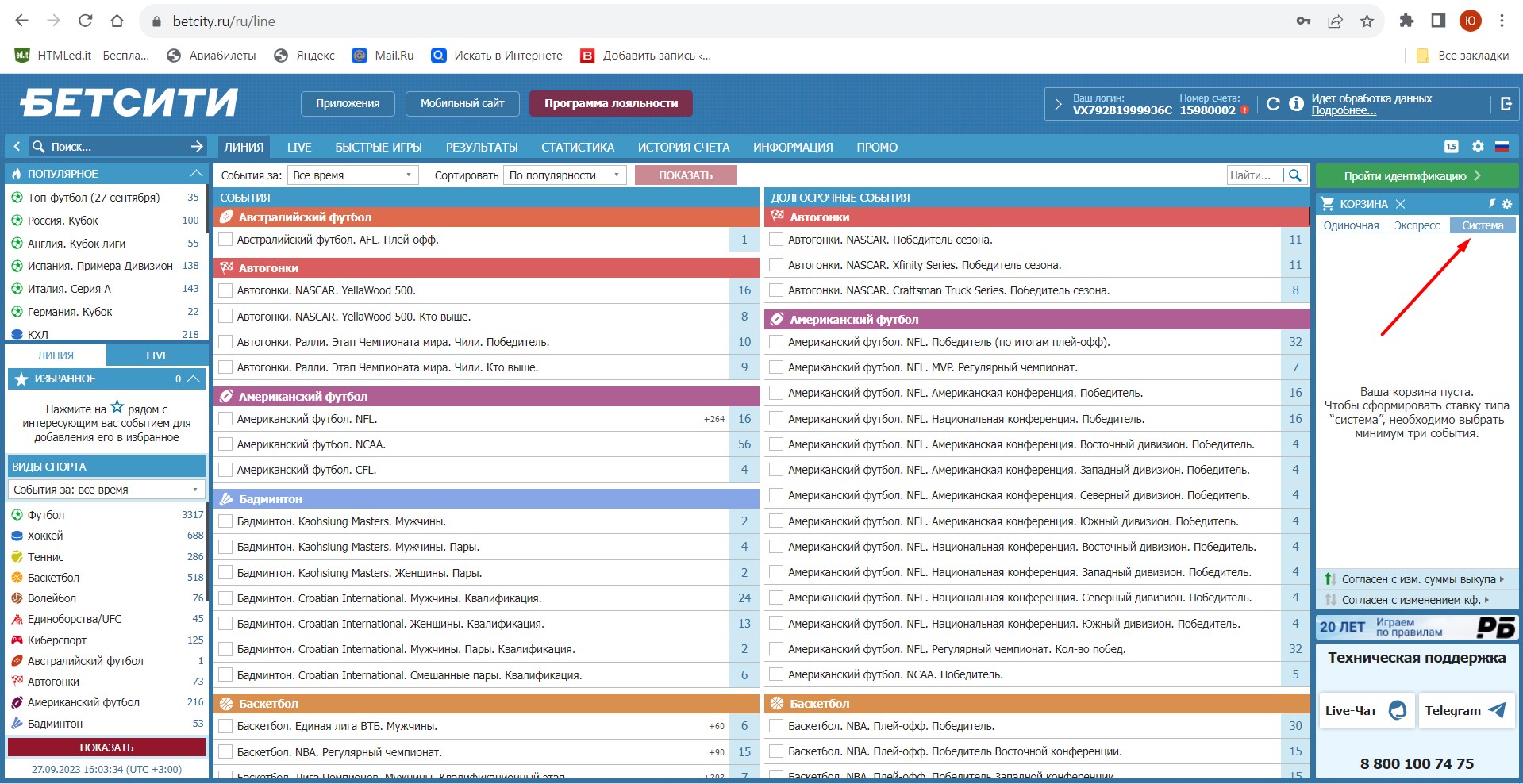The height and width of the screenshot is (784, 1523).
Task: Tick NASCAR. Победитель сезона. long-term checkbox
Action: click(x=777, y=240)
